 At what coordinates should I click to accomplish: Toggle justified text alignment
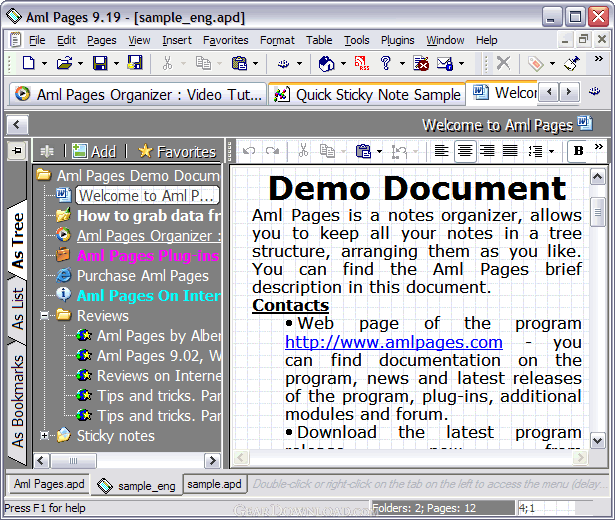click(510, 151)
